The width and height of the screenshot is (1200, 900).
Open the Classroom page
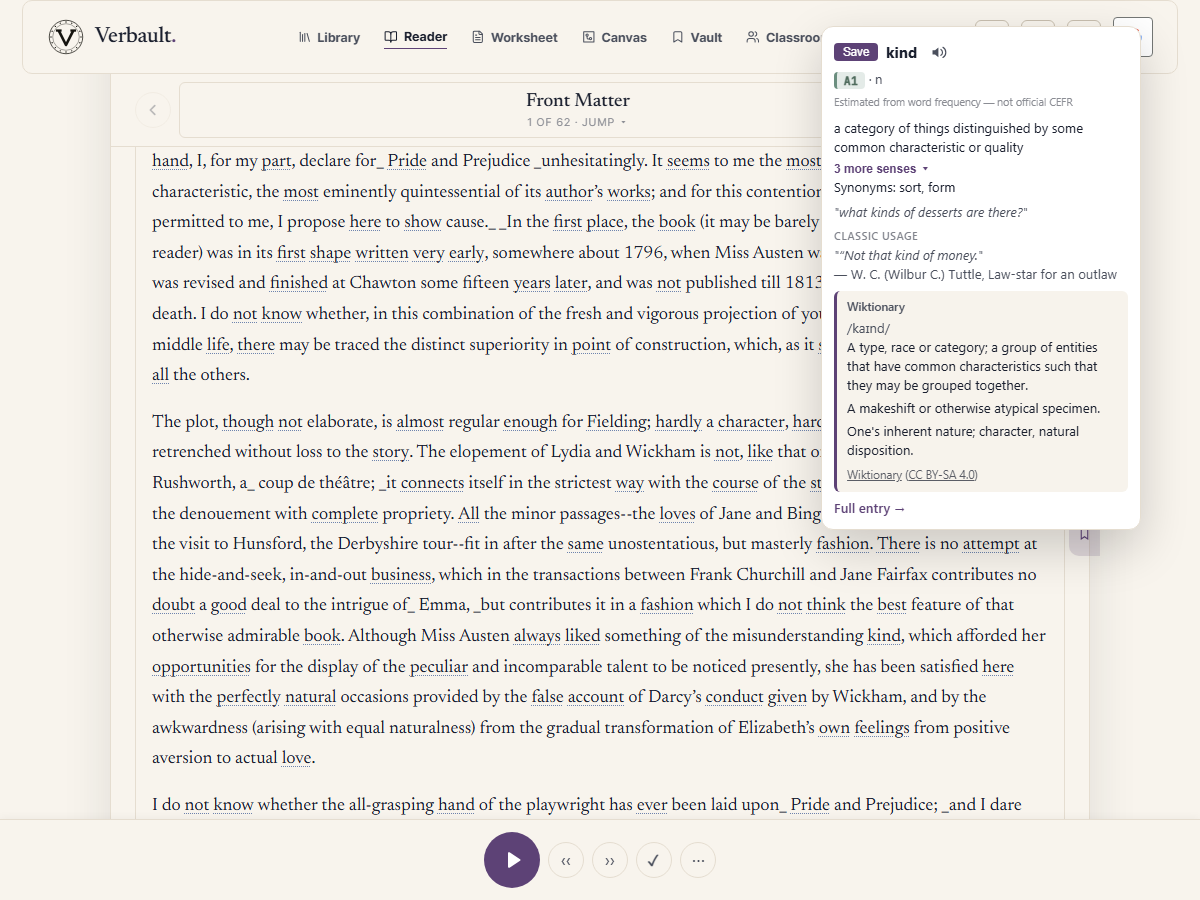click(785, 37)
